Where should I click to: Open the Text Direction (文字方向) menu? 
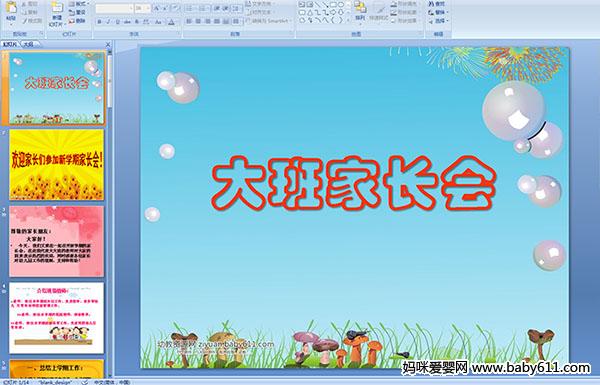pyautogui.click(x=259, y=4)
